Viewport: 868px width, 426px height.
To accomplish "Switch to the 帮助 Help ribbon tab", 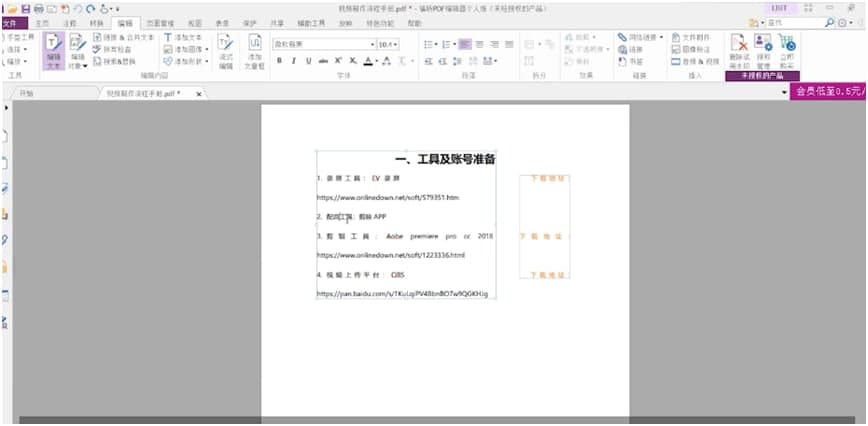I will (414, 24).
